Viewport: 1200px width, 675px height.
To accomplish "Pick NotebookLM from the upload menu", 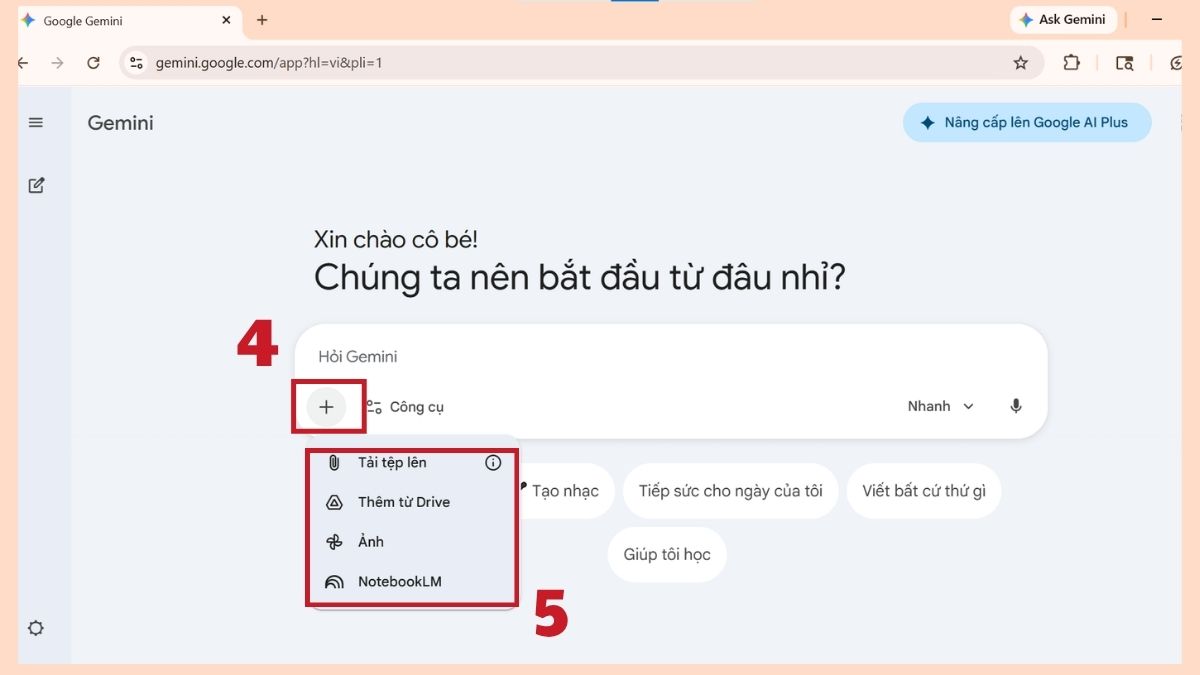I will click(x=412, y=581).
